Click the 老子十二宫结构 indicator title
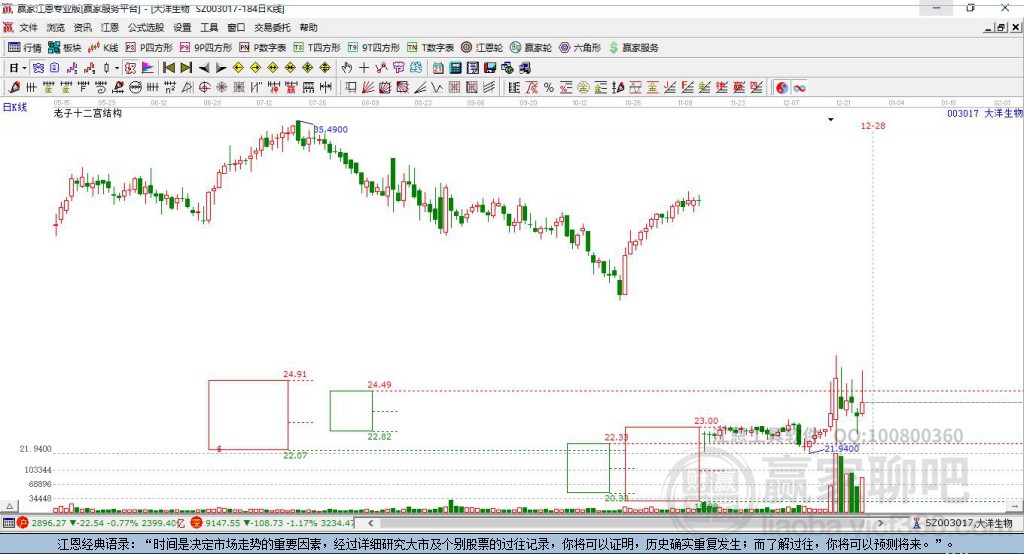The width and height of the screenshot is (1024, 554). (x=88, y=114)
